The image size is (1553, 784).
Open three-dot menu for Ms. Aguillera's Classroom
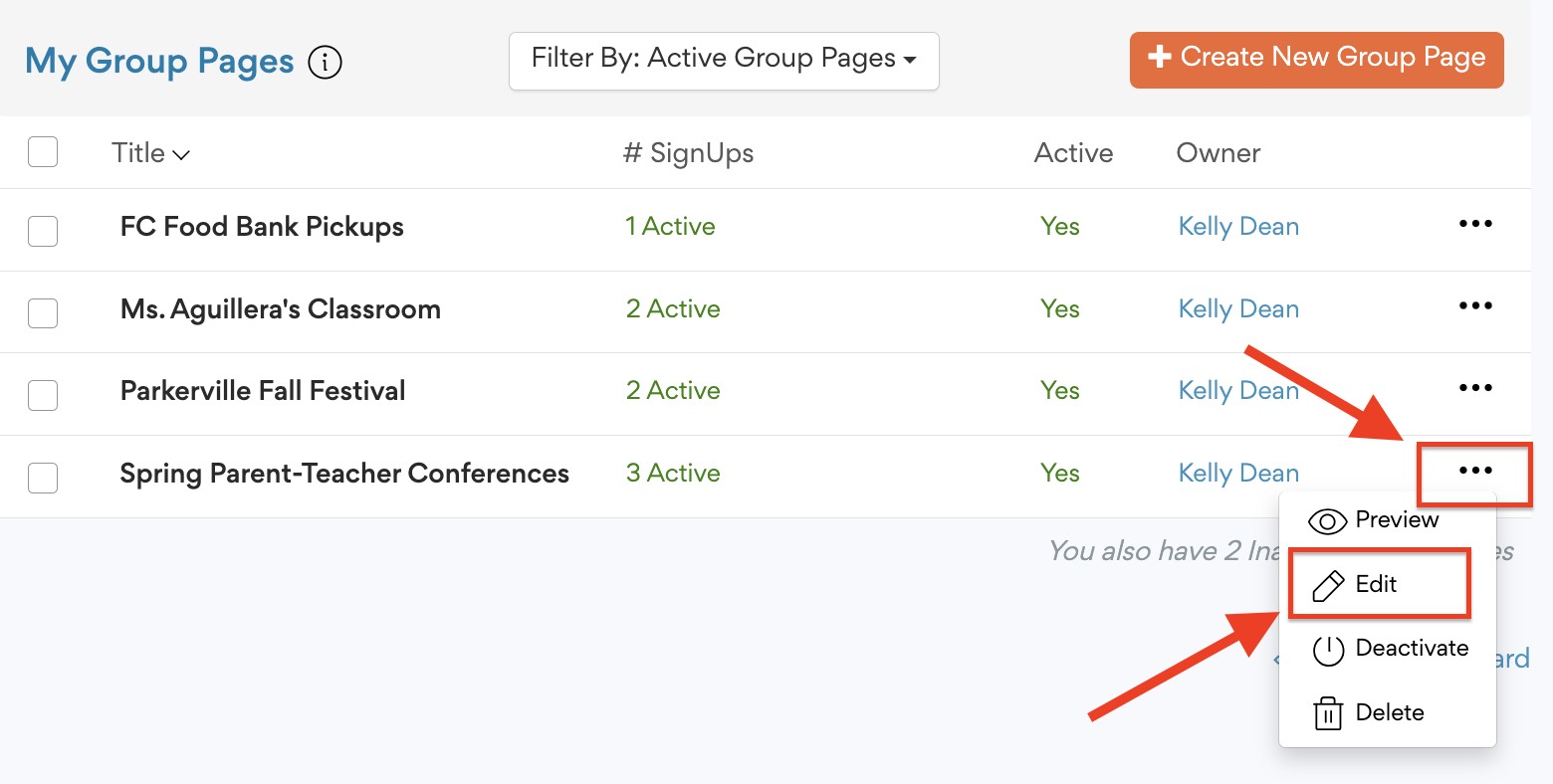1474,305
